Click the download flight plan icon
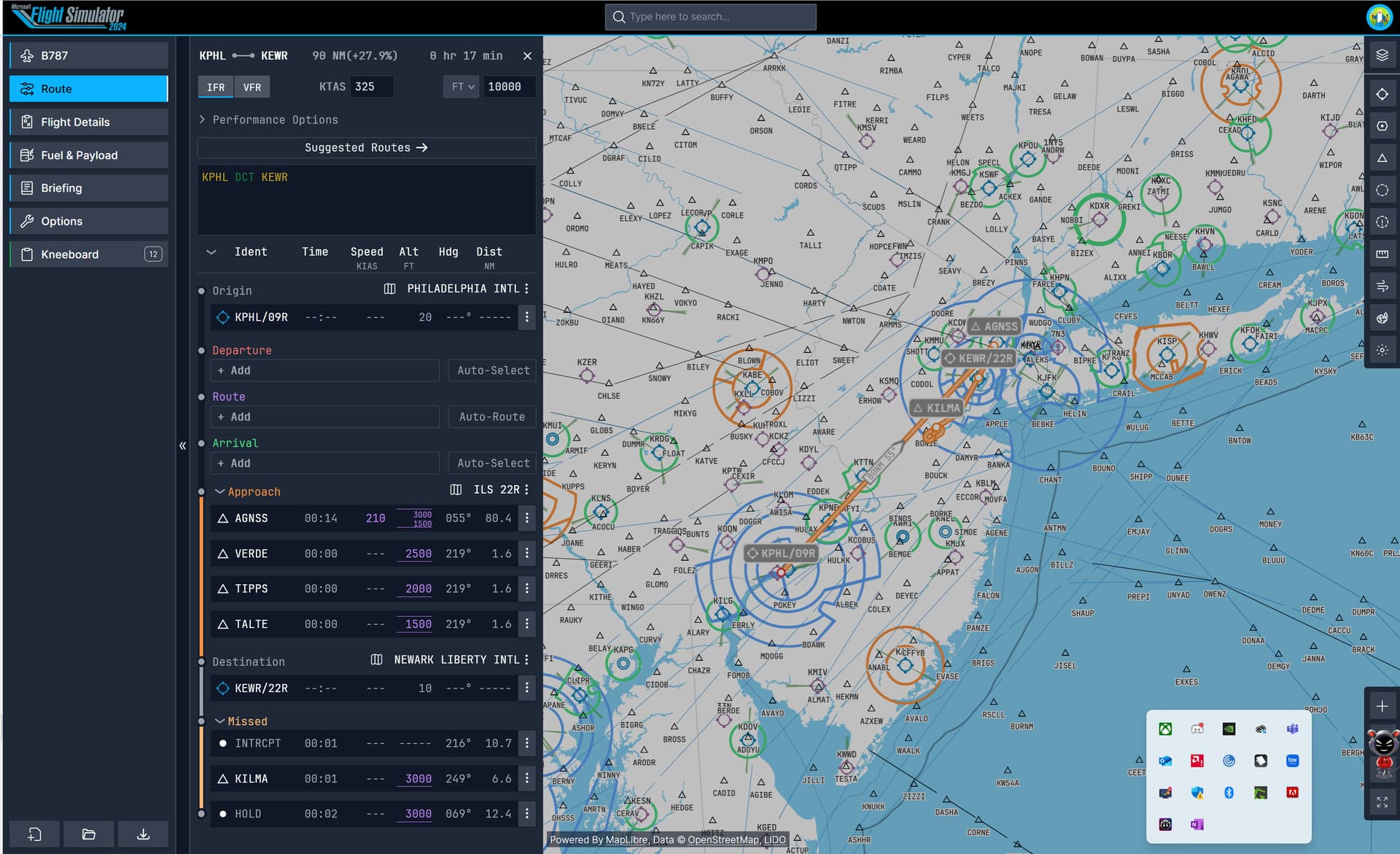Image resolution: width=1400 pixels, height=854 pixels. [x=143, y=834]
